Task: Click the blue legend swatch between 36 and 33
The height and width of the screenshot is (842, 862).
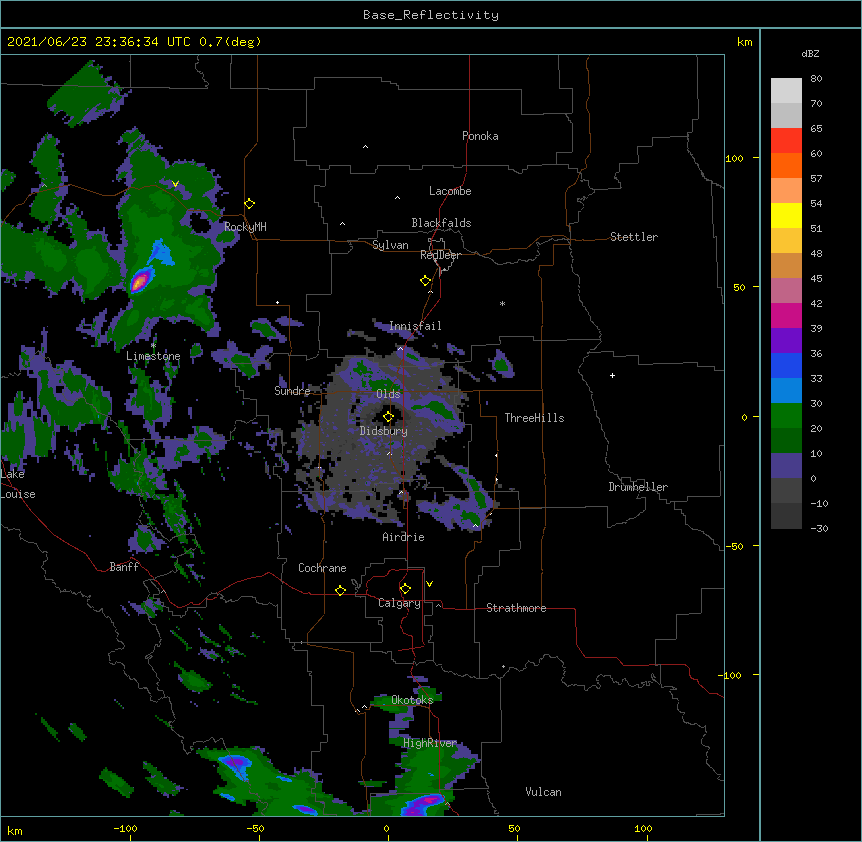Action: point(786,365)
